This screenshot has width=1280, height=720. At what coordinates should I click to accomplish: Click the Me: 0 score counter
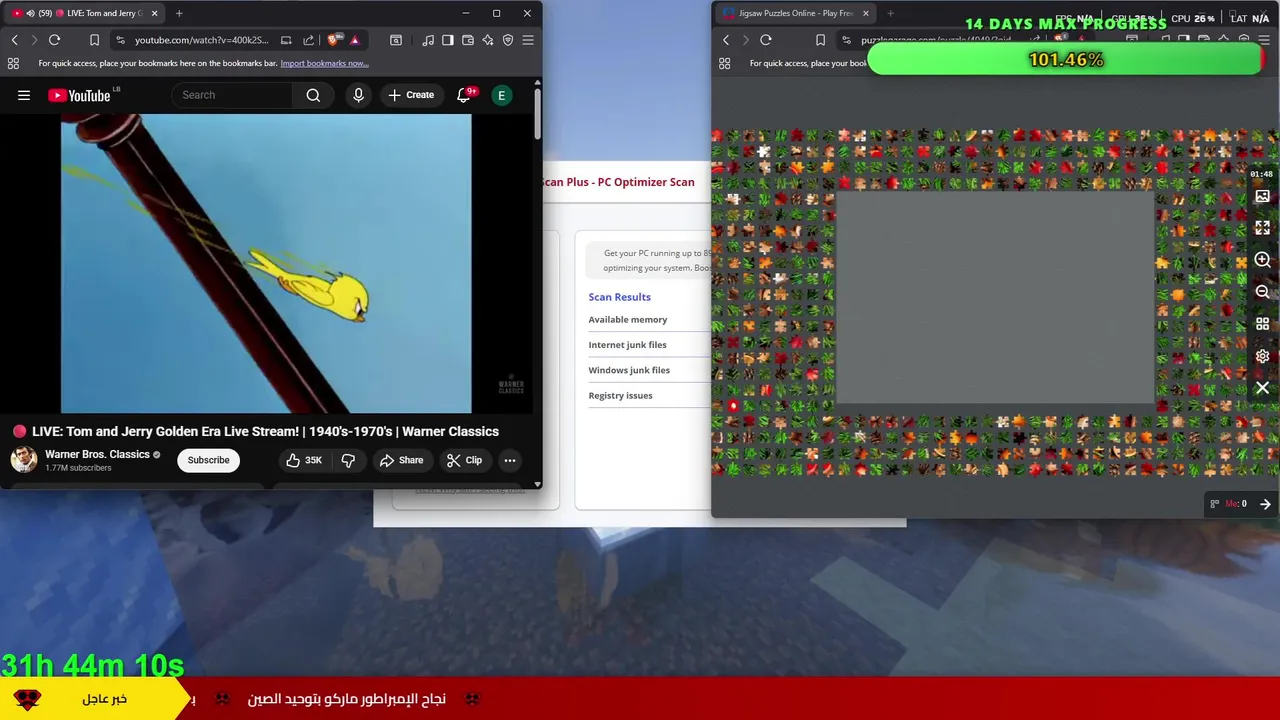[x=1236, y=504]
